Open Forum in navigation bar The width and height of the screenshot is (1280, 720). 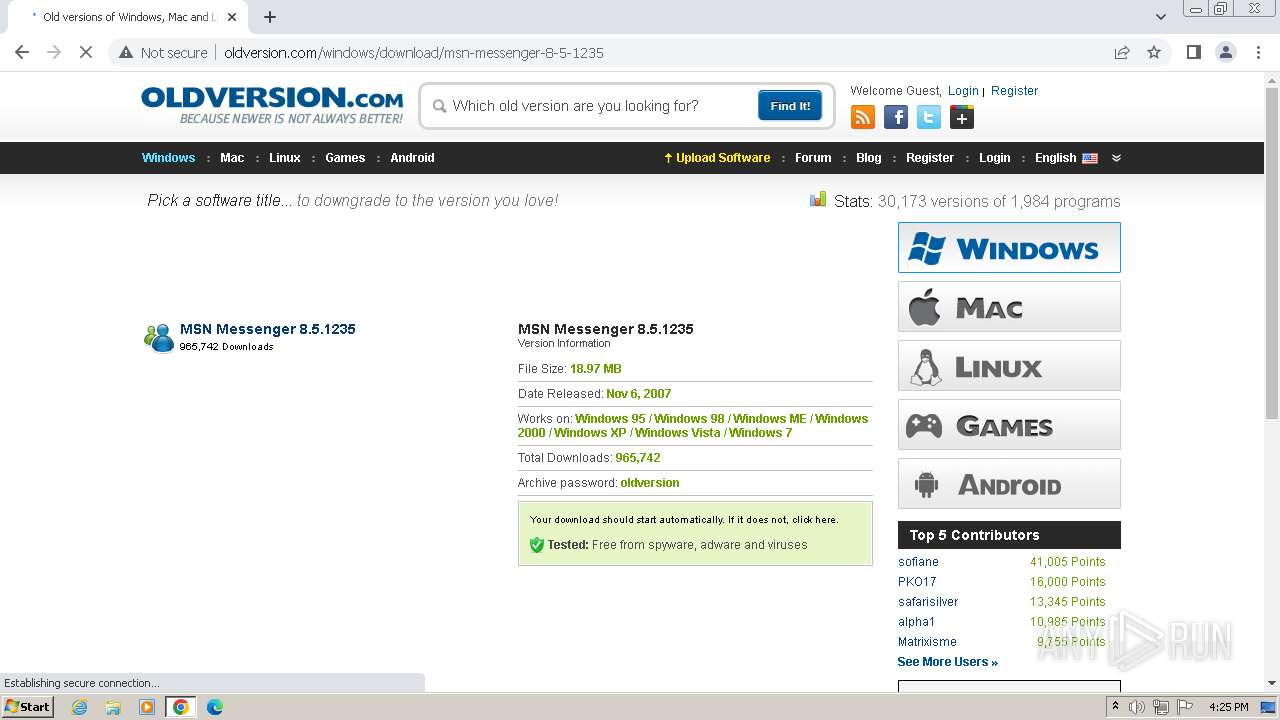[813, 158]
